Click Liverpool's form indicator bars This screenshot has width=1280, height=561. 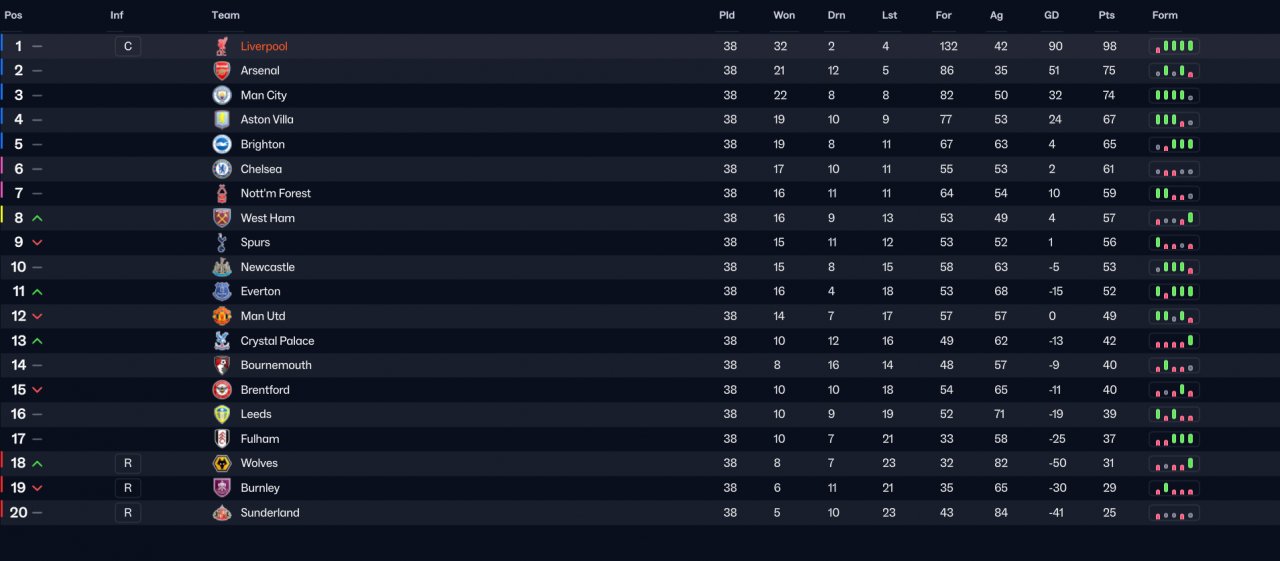(1174, 46)
